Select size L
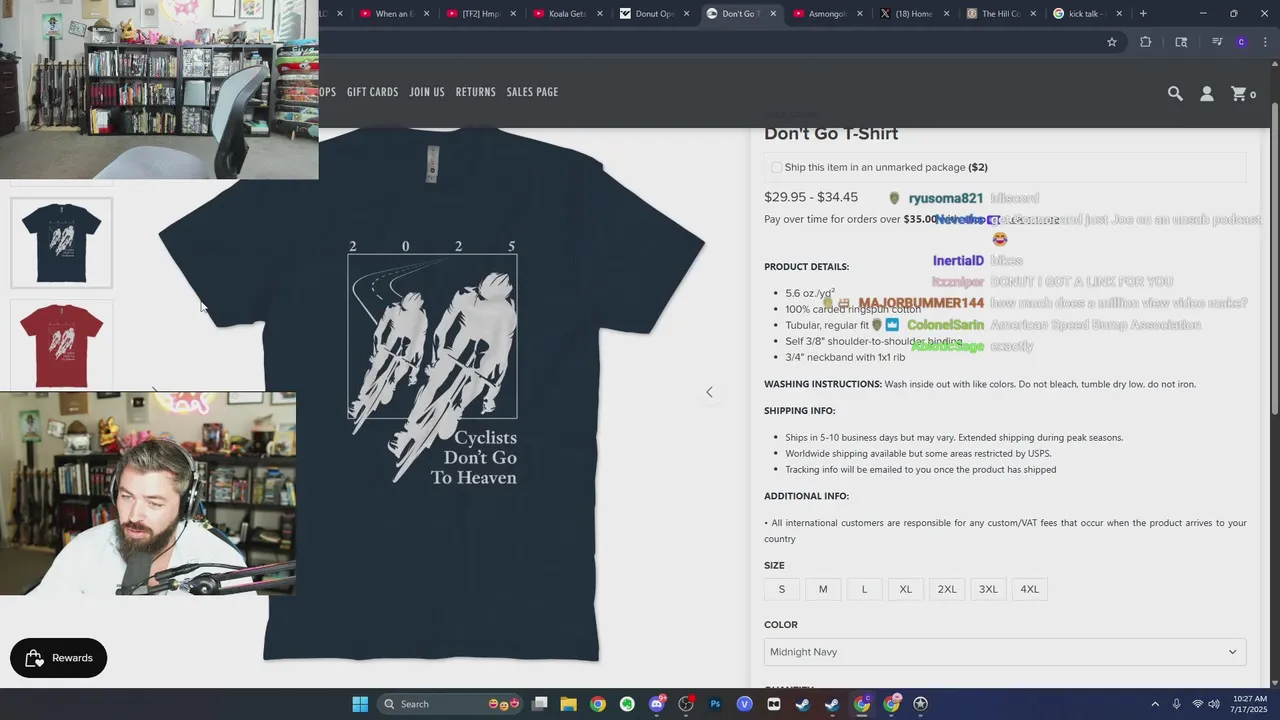This screenshot has height=720, width=1280. [x=864, y=589]
